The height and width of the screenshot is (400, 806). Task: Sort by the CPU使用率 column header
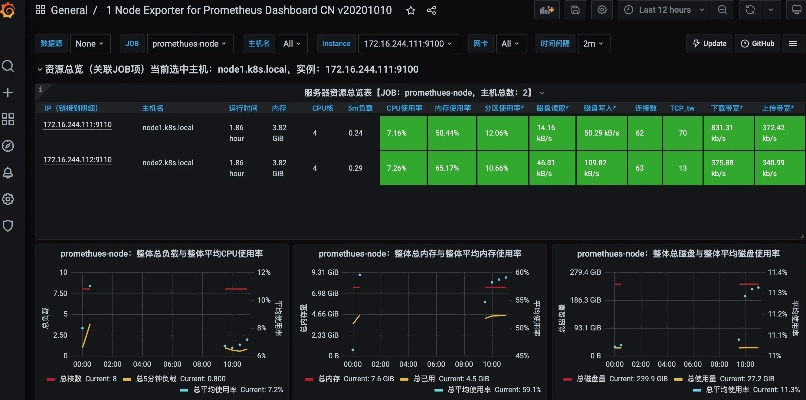(x=405, y=108)
